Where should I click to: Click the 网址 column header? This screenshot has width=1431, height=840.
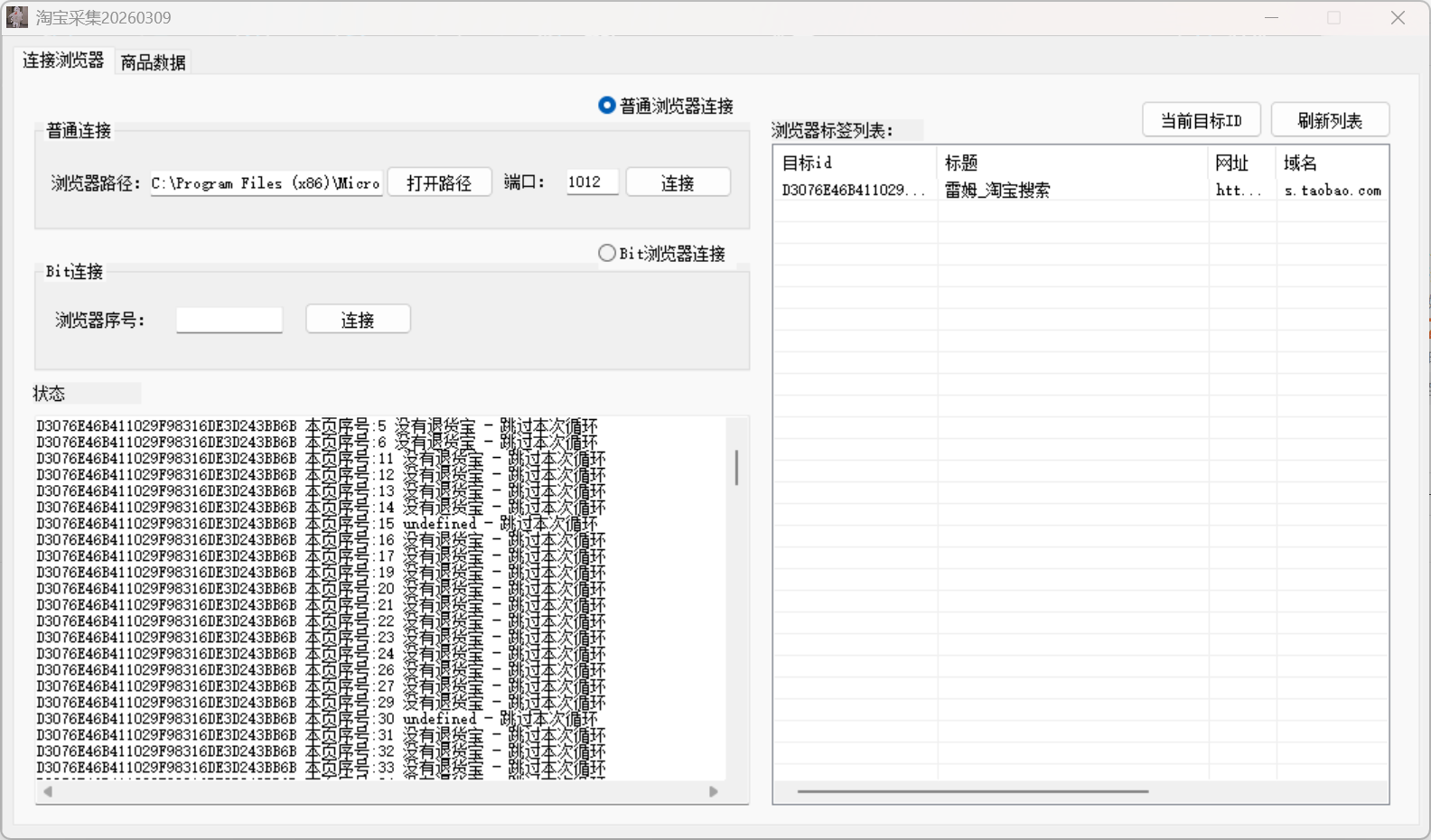click(1242, 163)
